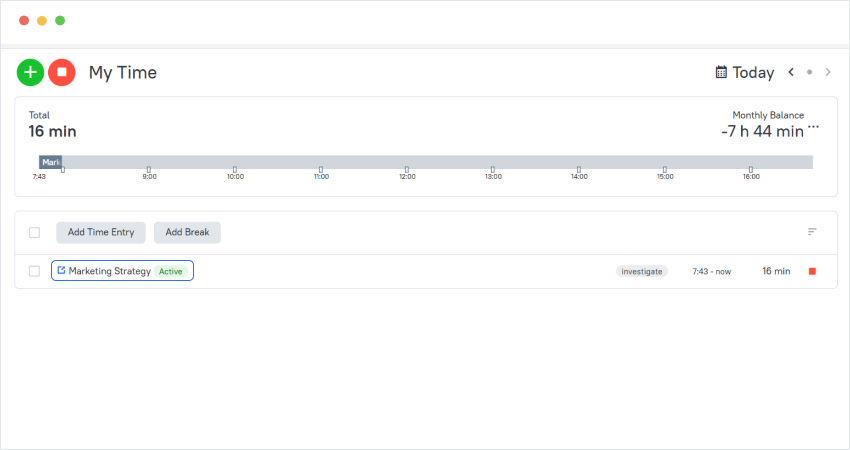Stop the running timer with red stop button
The image size is (850, 450).
point(62,72)
